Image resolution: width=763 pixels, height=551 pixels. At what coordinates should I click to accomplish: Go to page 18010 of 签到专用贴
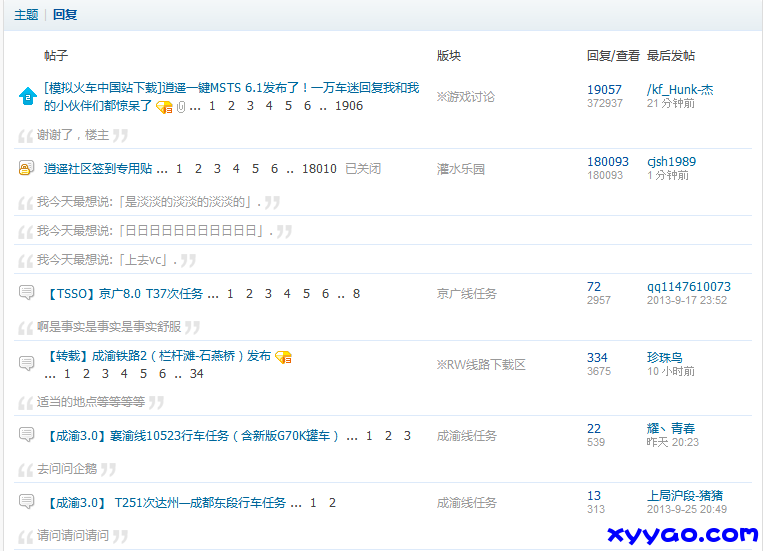(x=319, y=169)
